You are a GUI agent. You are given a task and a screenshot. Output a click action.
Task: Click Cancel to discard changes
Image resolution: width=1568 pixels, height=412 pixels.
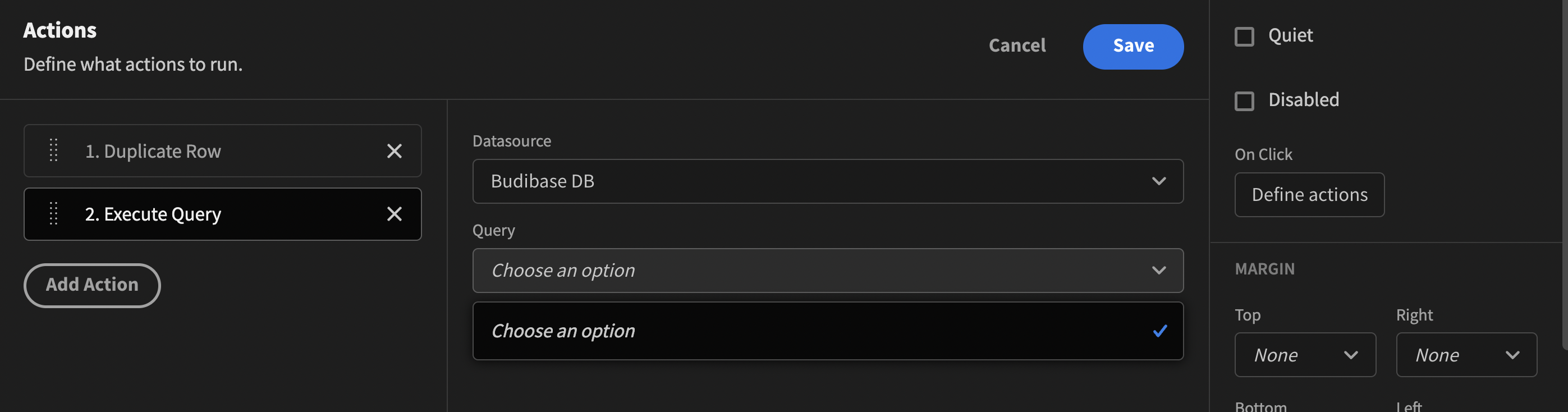[1017, 45]
